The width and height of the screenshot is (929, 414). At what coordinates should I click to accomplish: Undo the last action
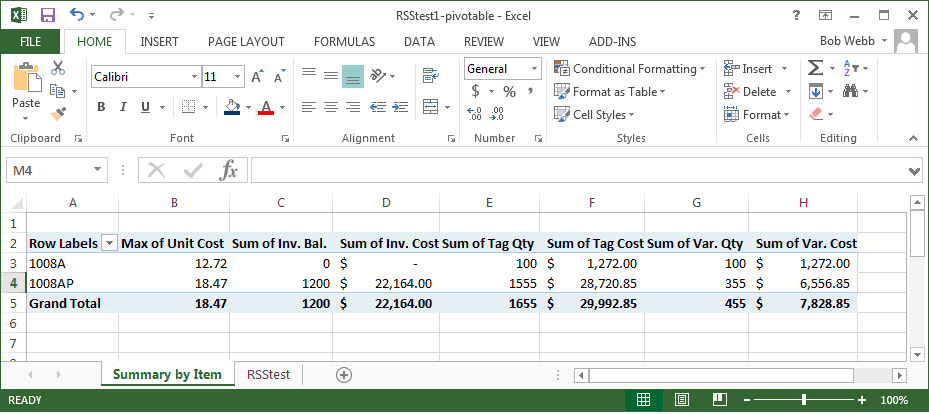[x=77, y=14]
